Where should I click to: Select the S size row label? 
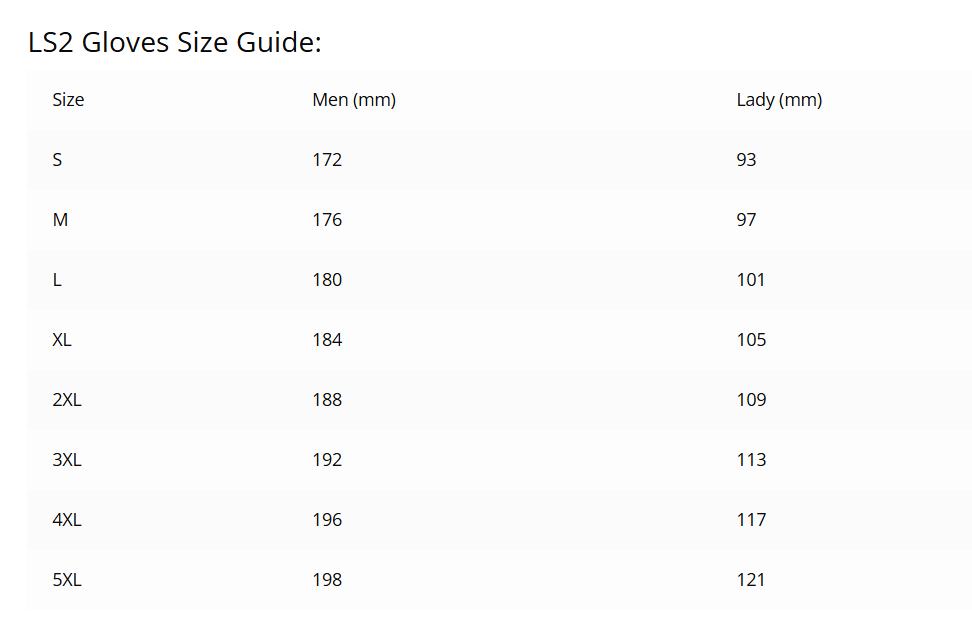57,160
